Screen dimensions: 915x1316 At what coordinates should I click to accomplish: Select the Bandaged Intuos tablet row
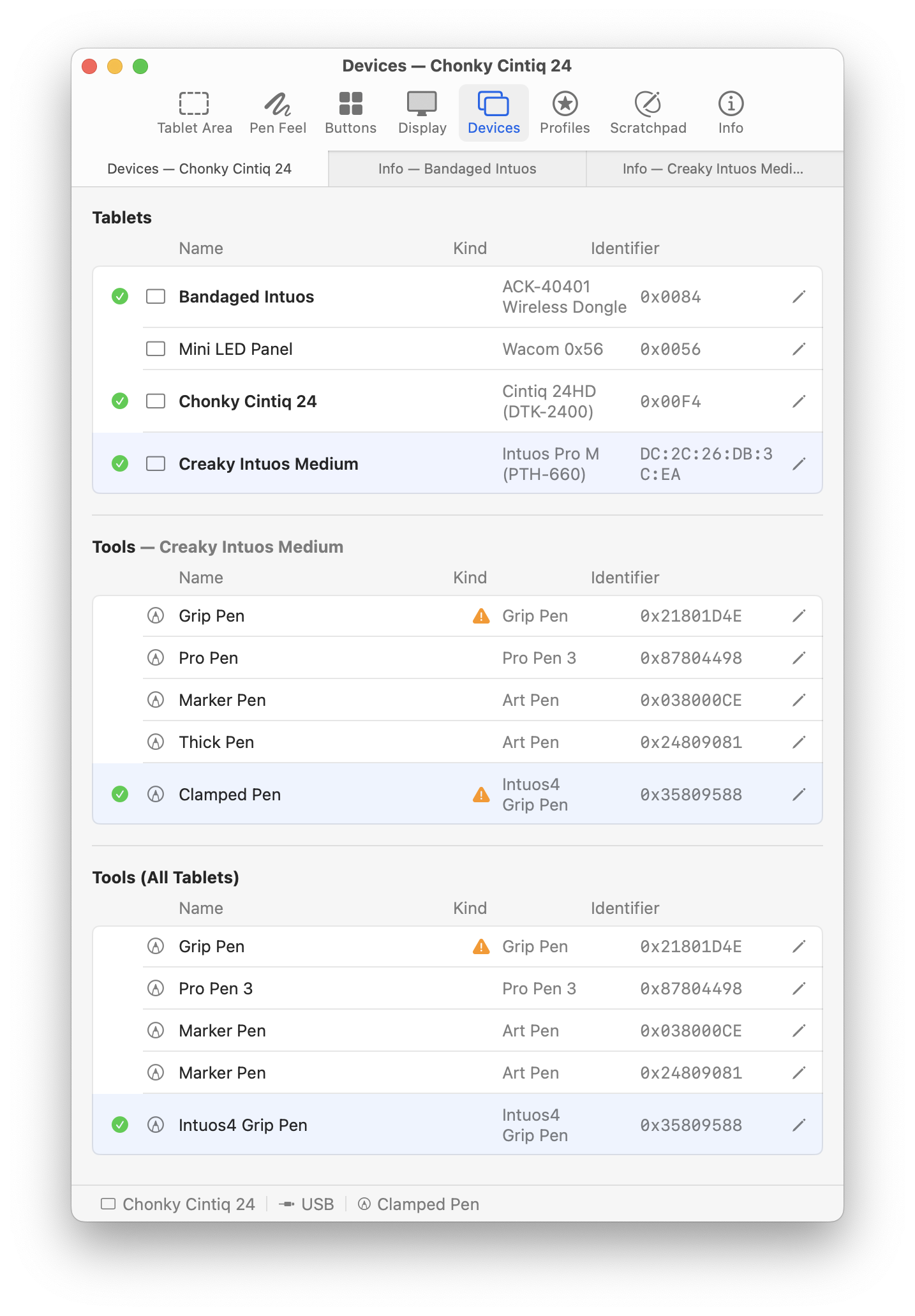click(457, 297)
